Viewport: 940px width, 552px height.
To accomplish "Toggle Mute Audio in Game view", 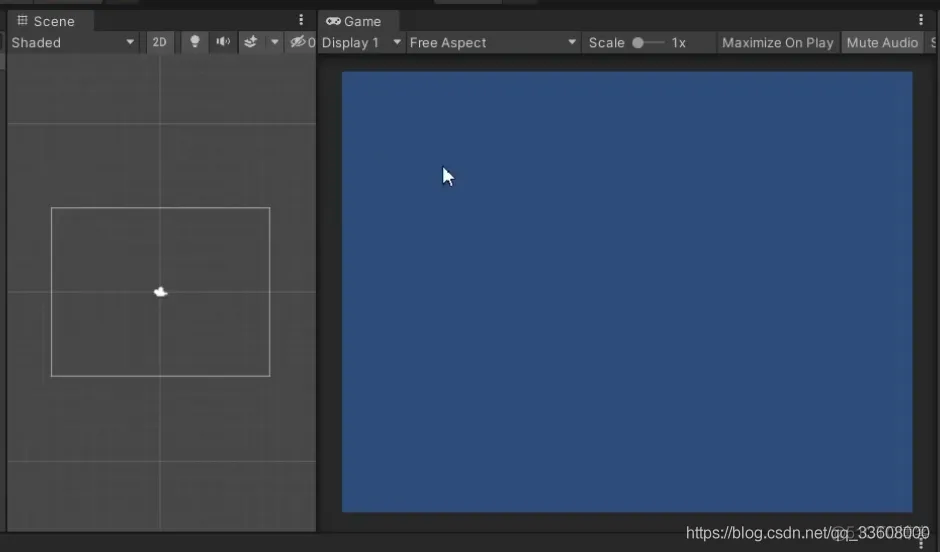I will [882, 43].
